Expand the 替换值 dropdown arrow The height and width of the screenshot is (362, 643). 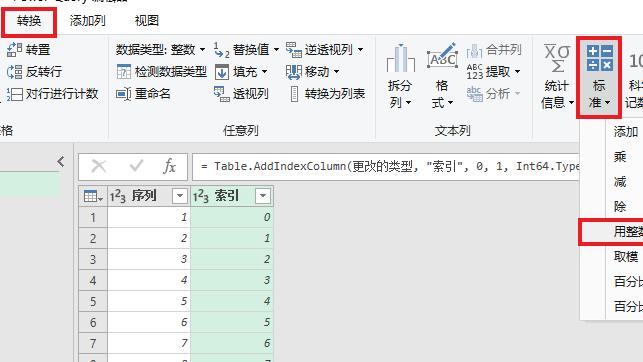[x=276, y=50]
